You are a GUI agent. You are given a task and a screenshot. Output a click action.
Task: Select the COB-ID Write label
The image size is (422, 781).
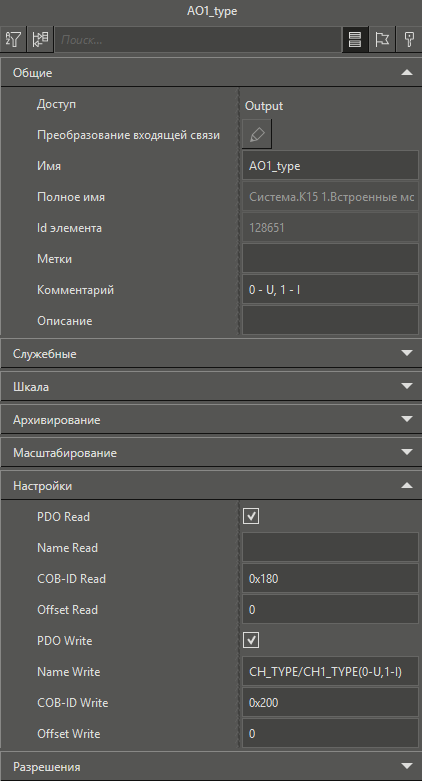[x=72, y=702]
